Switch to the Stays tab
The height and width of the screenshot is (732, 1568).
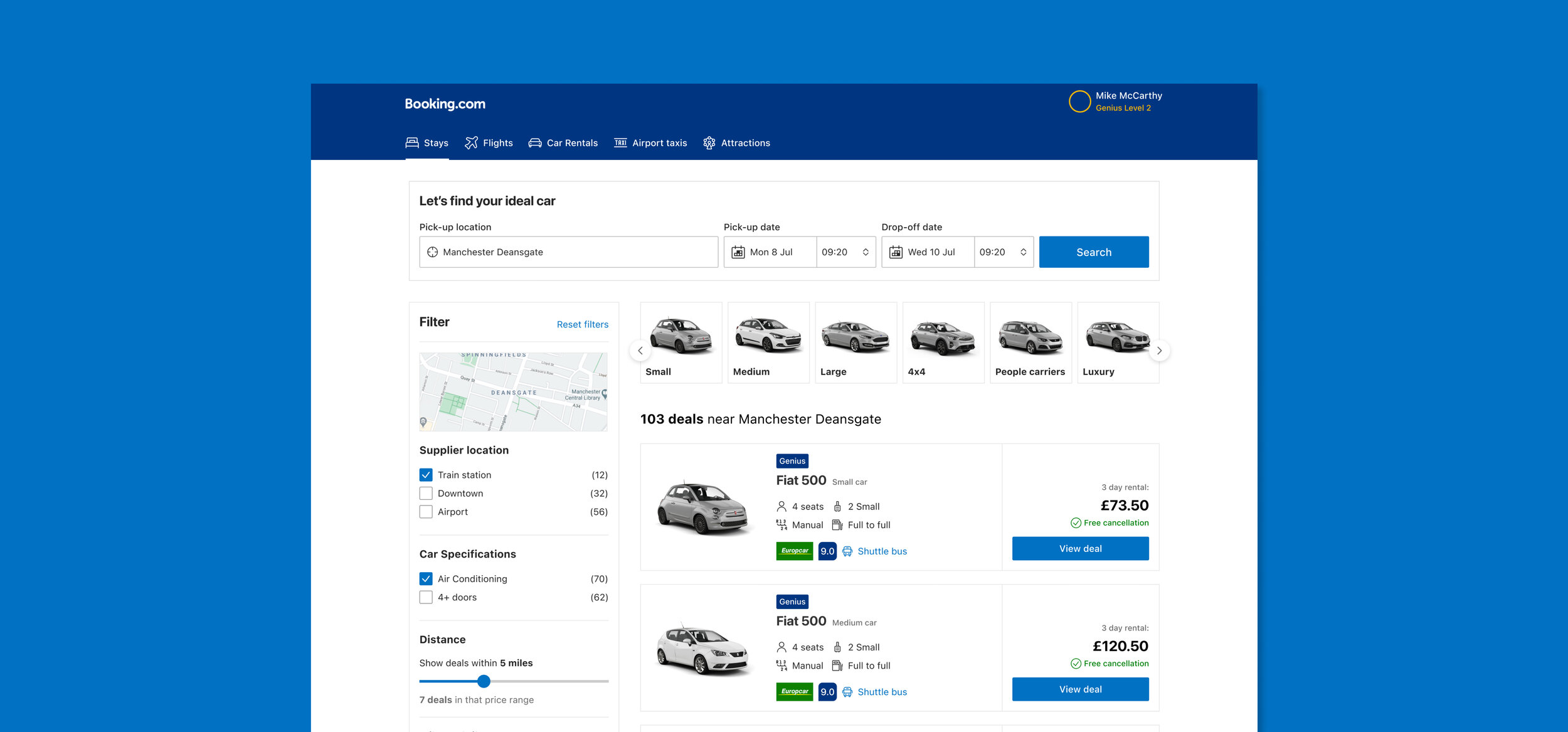point(427,143)
